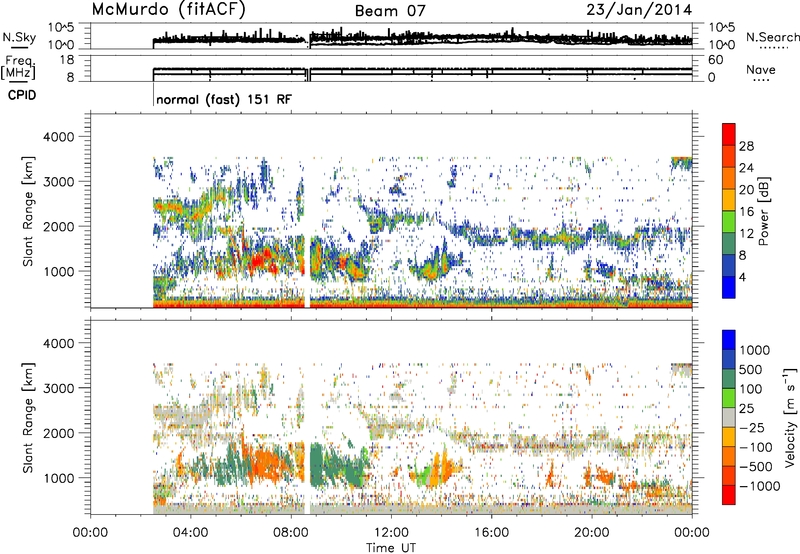Click the '-1000' value on Velocity scale
Viewport: 800px width, 554px height.
pos(760,486)
